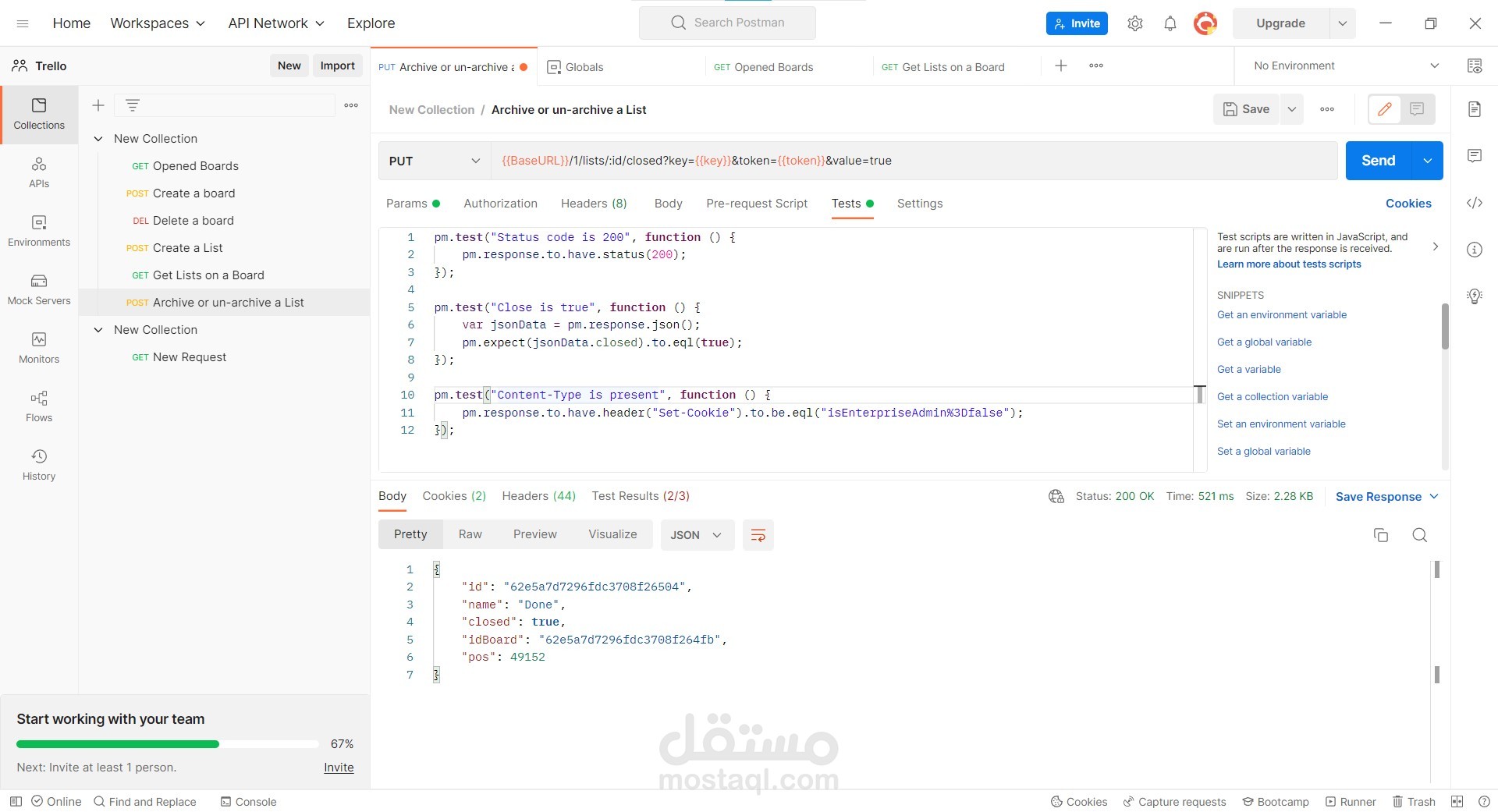Viewport: 1498px width, 812px height.
Task: Click the hamburger menu icon
Action: click(x=23, y=23)
